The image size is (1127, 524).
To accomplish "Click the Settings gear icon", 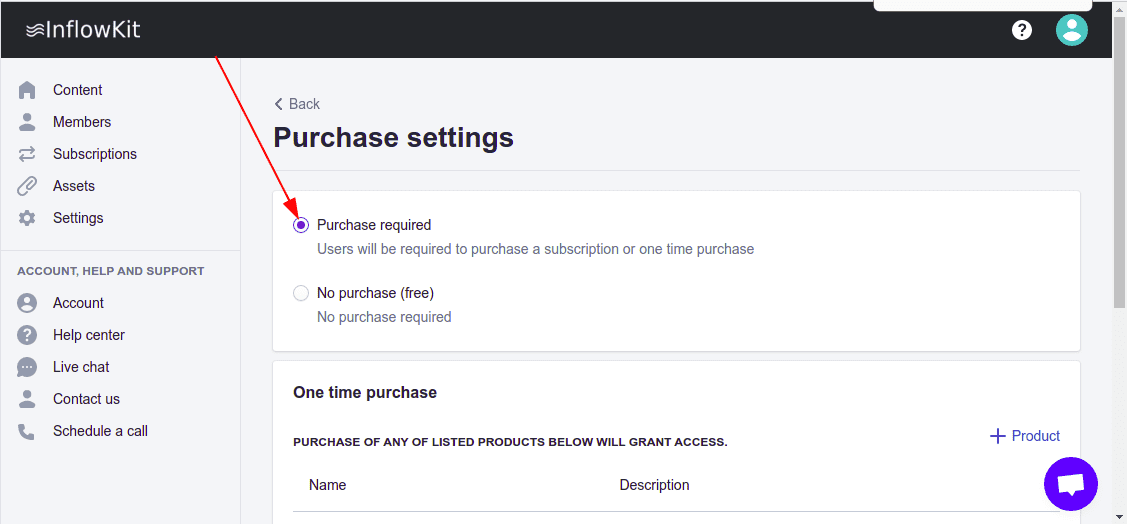I will [x=27, y=218].
